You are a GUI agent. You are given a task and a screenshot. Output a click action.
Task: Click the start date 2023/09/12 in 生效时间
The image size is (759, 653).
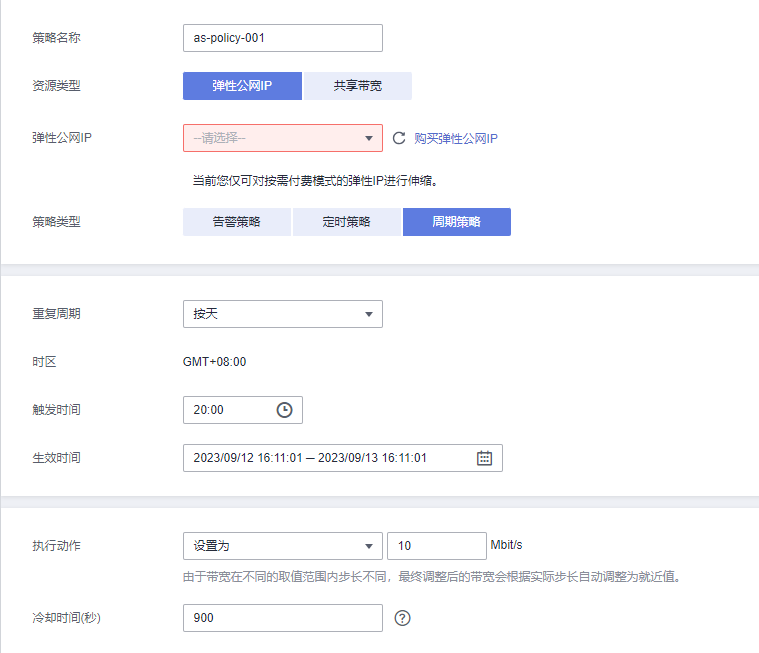(246, 458)
